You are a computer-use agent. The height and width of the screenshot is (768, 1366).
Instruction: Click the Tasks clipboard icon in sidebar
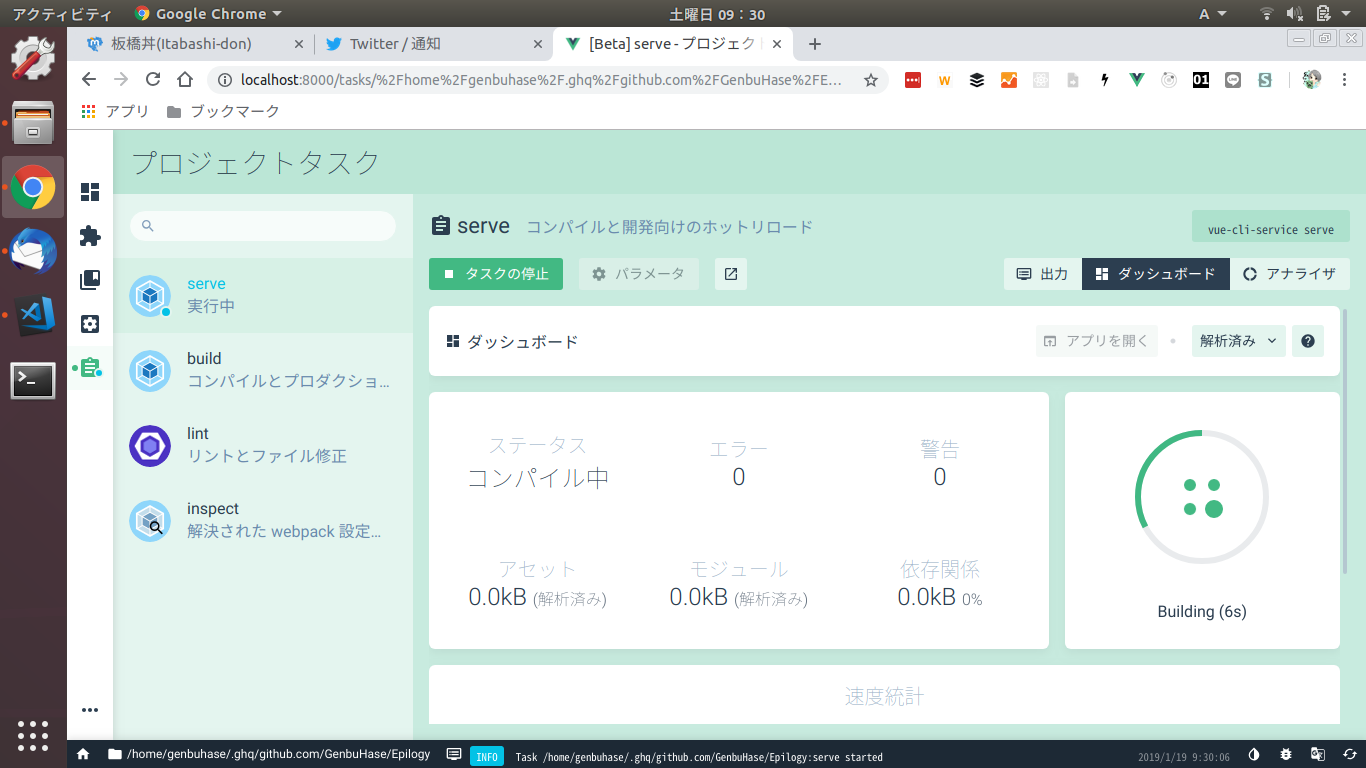pos(90,368)
